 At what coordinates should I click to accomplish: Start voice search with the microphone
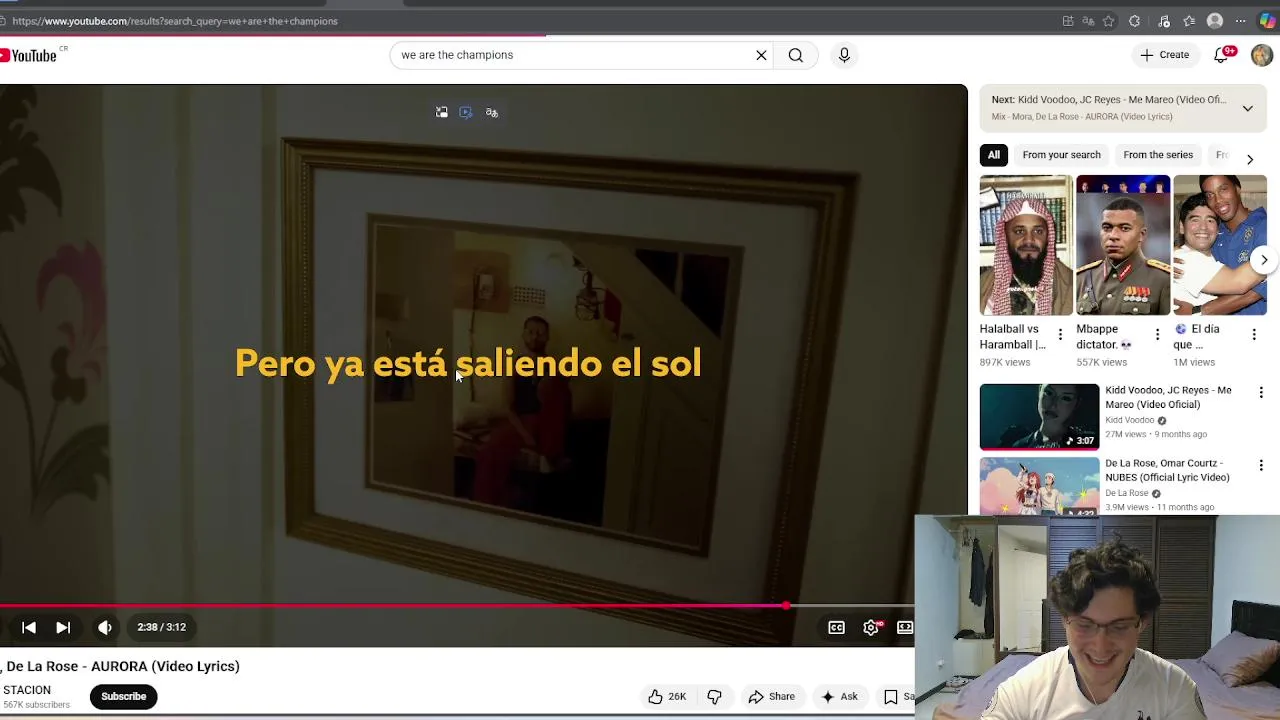pyautogui.click(x=844, y=55)
